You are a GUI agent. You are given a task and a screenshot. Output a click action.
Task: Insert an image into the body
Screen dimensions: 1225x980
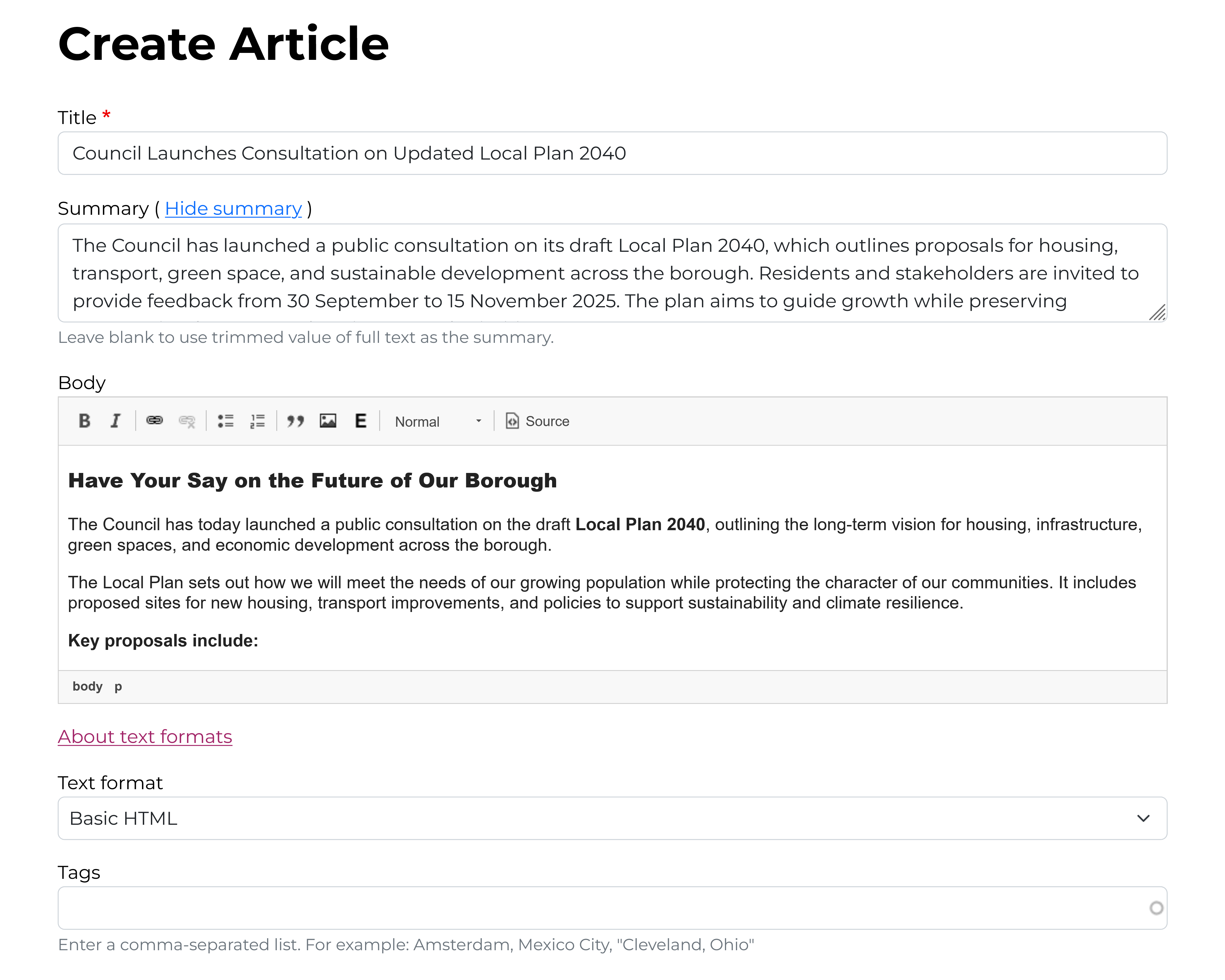coord(328,421)
